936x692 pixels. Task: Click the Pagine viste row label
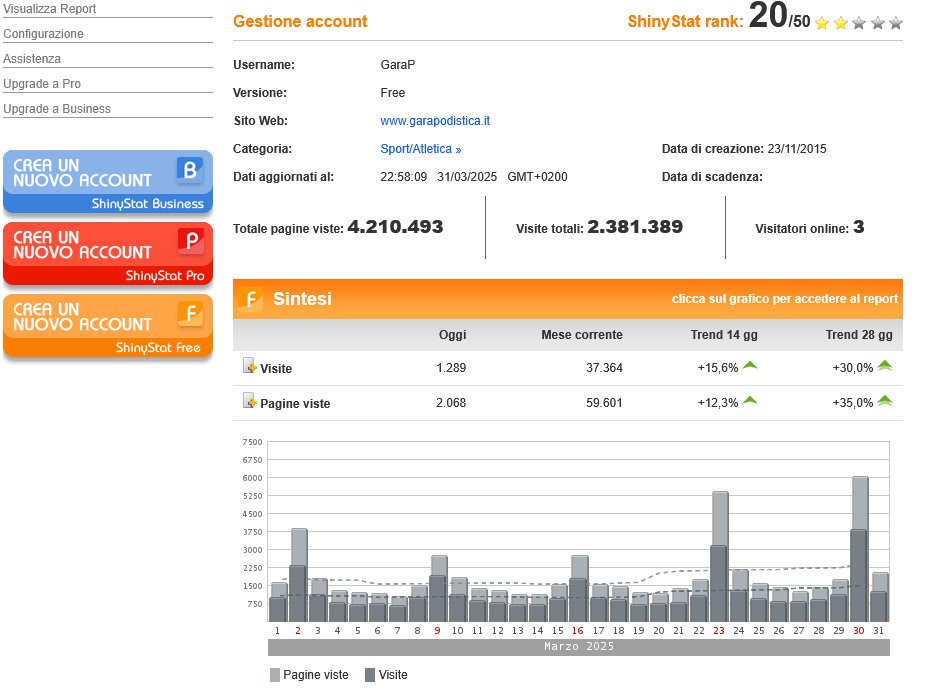tap(295, 404)
